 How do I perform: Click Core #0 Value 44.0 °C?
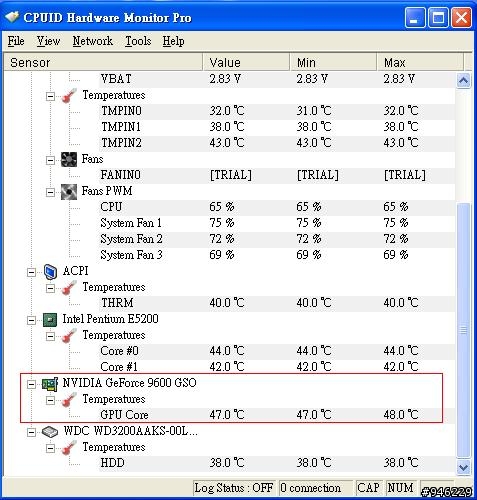pyautogui.click(x=227, y=351)
